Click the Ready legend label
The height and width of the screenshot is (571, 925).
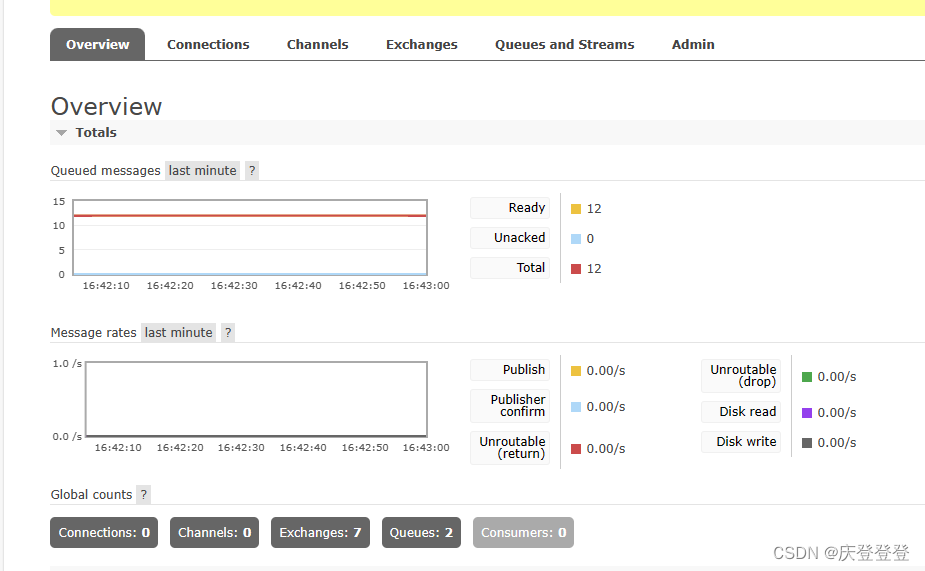510,208
